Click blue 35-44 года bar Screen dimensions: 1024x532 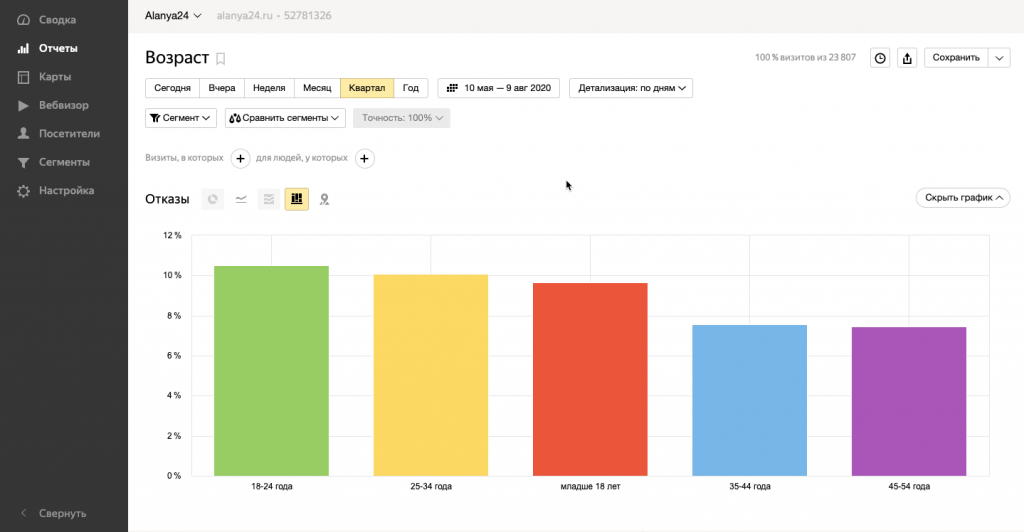click(x=750, y=400)
